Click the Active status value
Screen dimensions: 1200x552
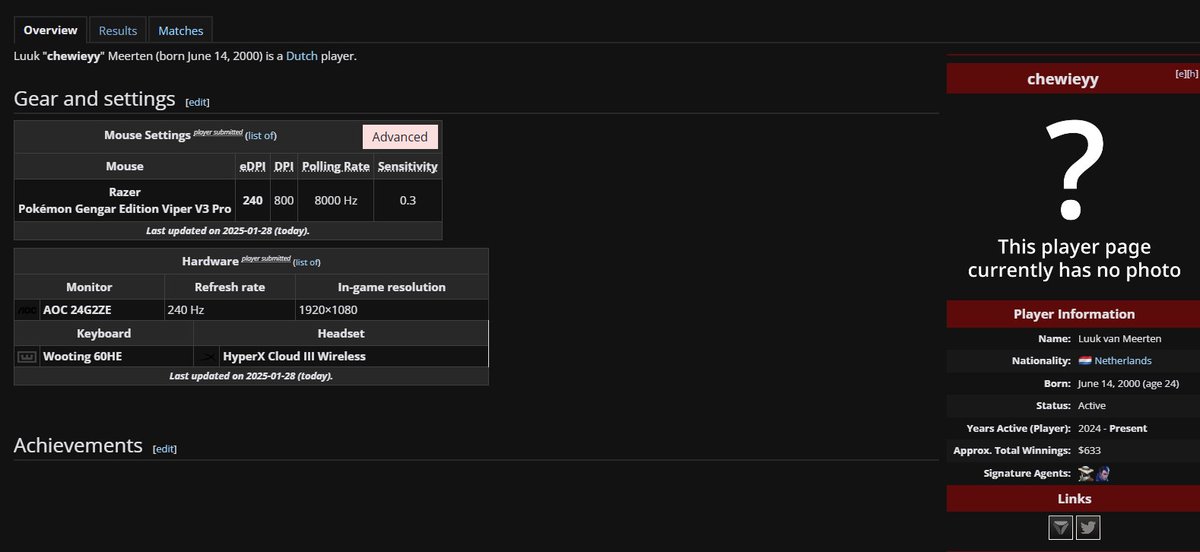(1092, 406)
